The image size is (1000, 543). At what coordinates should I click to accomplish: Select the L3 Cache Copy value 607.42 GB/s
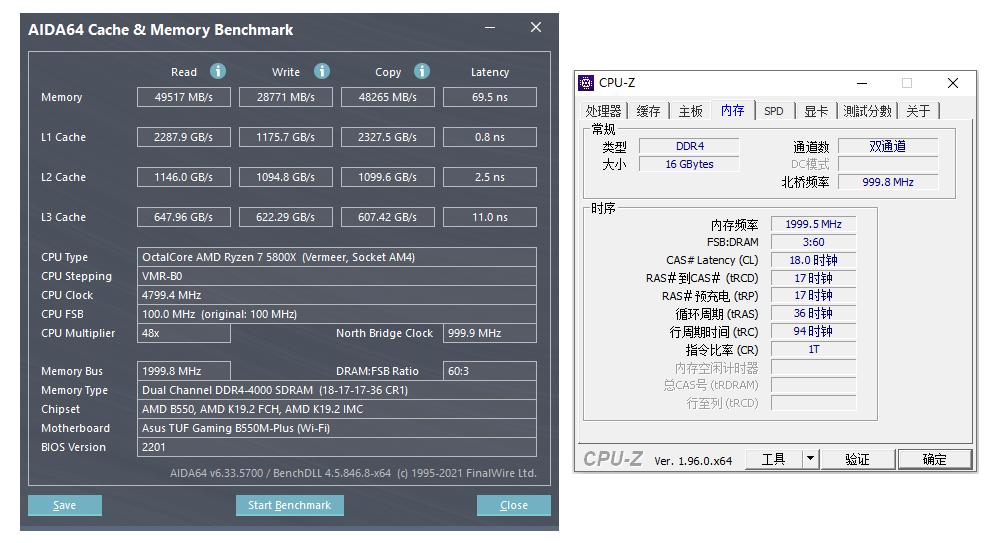click(388, 217)
